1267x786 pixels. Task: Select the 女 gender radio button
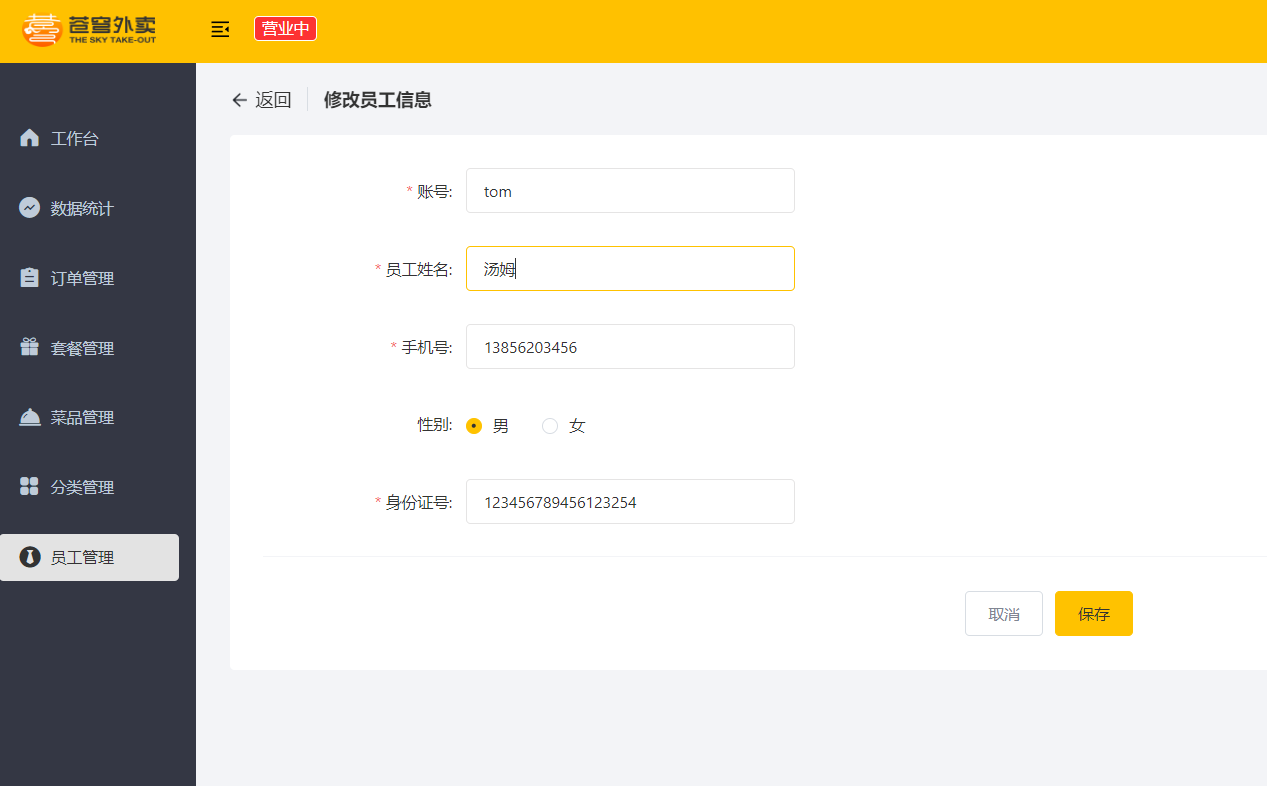click(x=550, y=426)
